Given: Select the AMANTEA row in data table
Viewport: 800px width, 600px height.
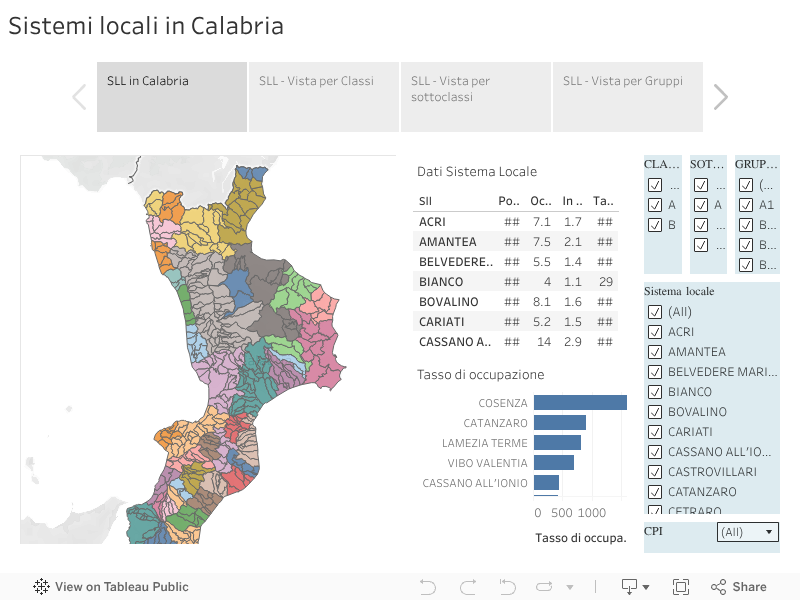Looking at the screenshot, I should 447,242.
